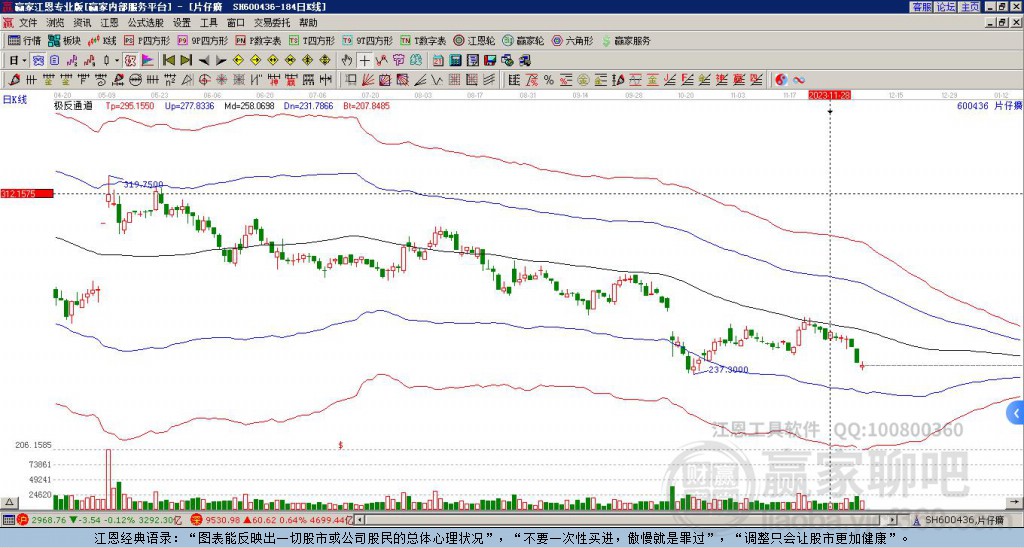Open the 主页 link
The width and height of the screenshot is (1024, 548).
point(969,7)
